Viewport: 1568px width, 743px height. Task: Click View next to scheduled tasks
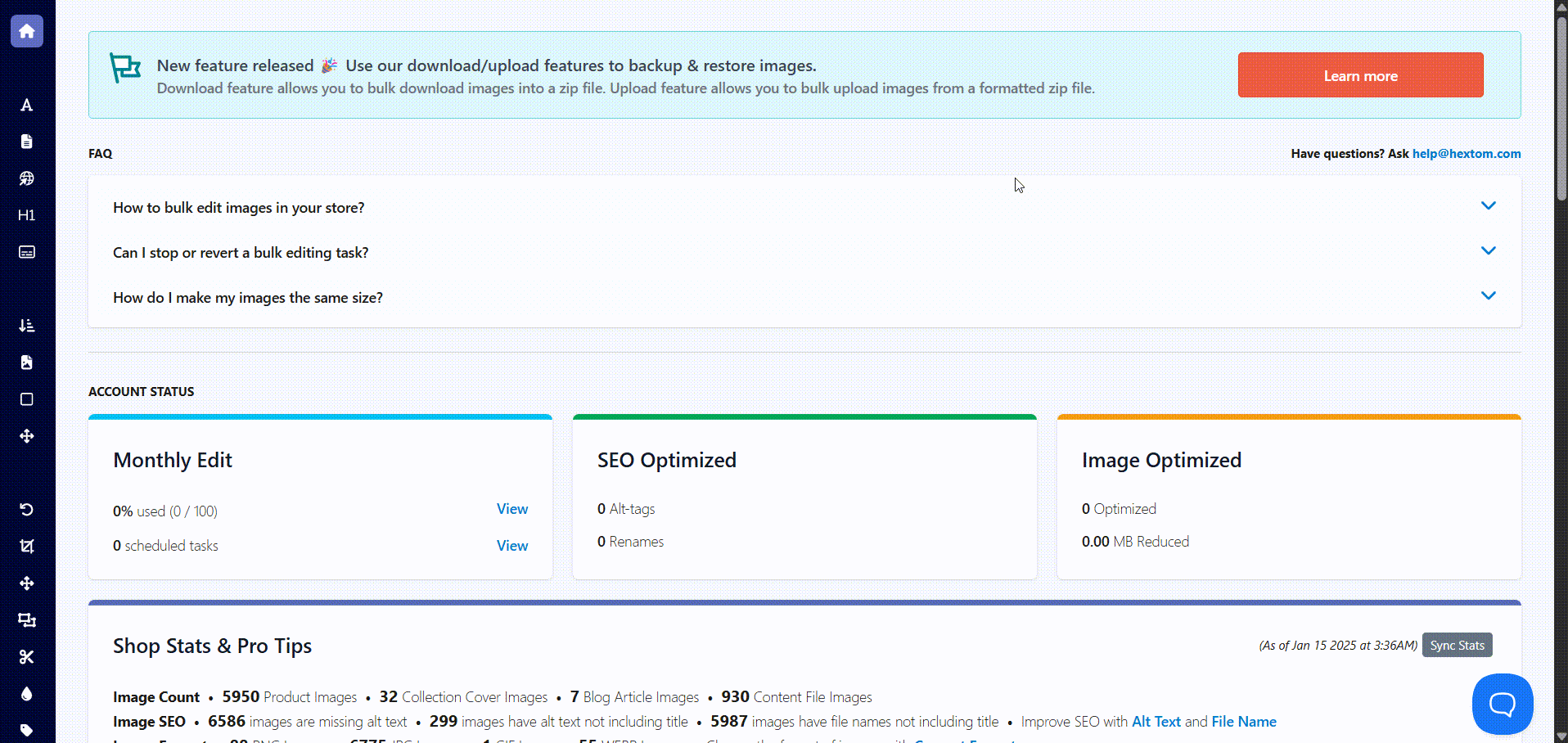(512, 546)
